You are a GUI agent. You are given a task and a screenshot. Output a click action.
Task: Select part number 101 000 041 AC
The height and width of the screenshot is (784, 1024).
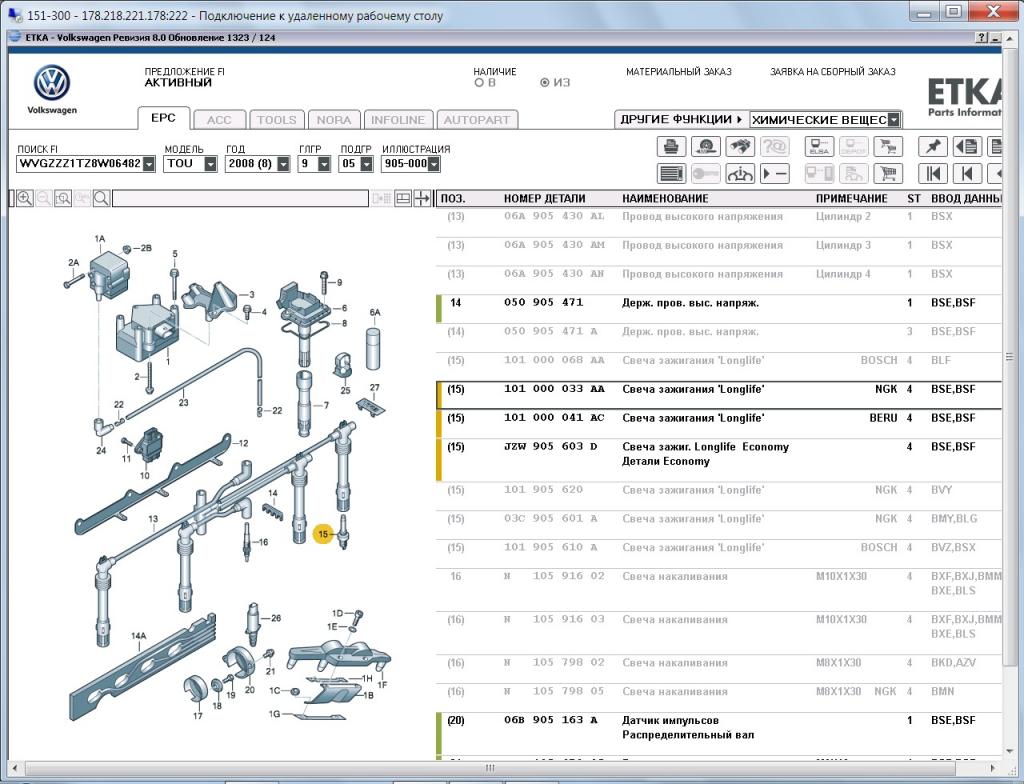554,417
